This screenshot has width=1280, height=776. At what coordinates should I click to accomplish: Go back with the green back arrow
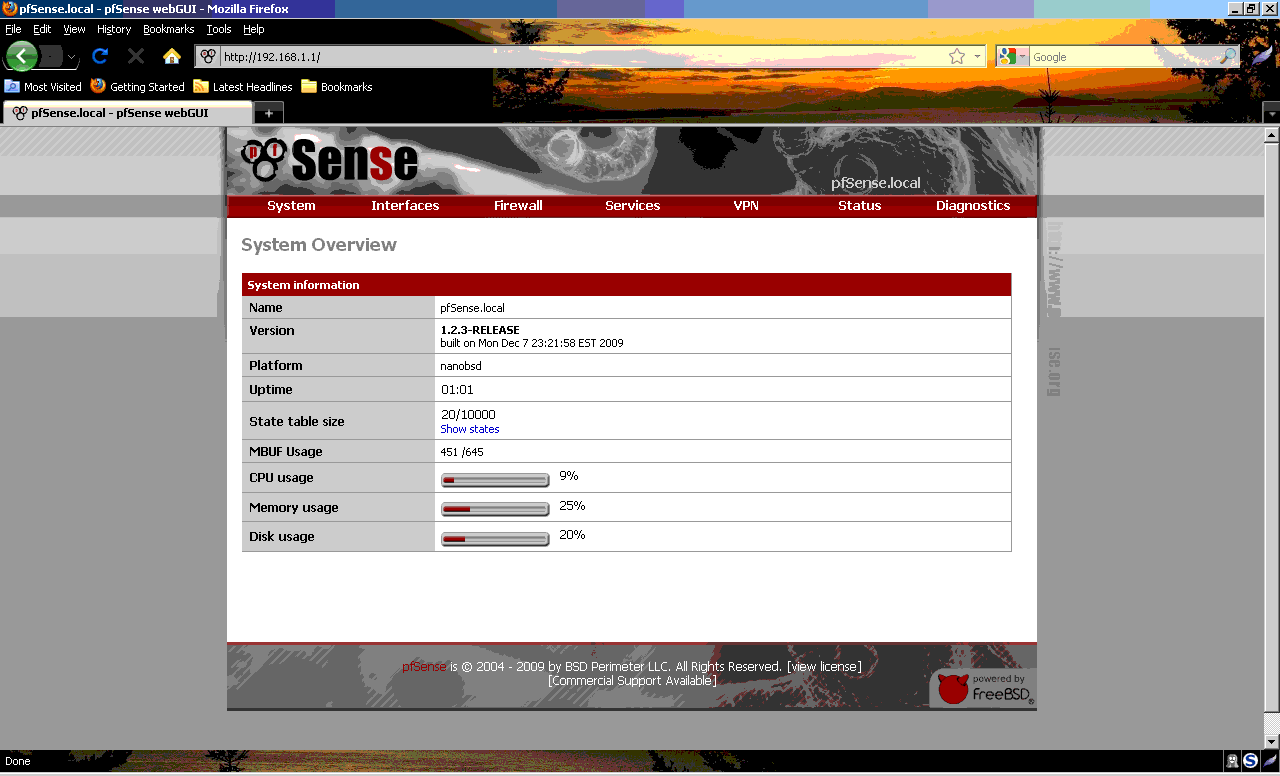pos(22,56)
